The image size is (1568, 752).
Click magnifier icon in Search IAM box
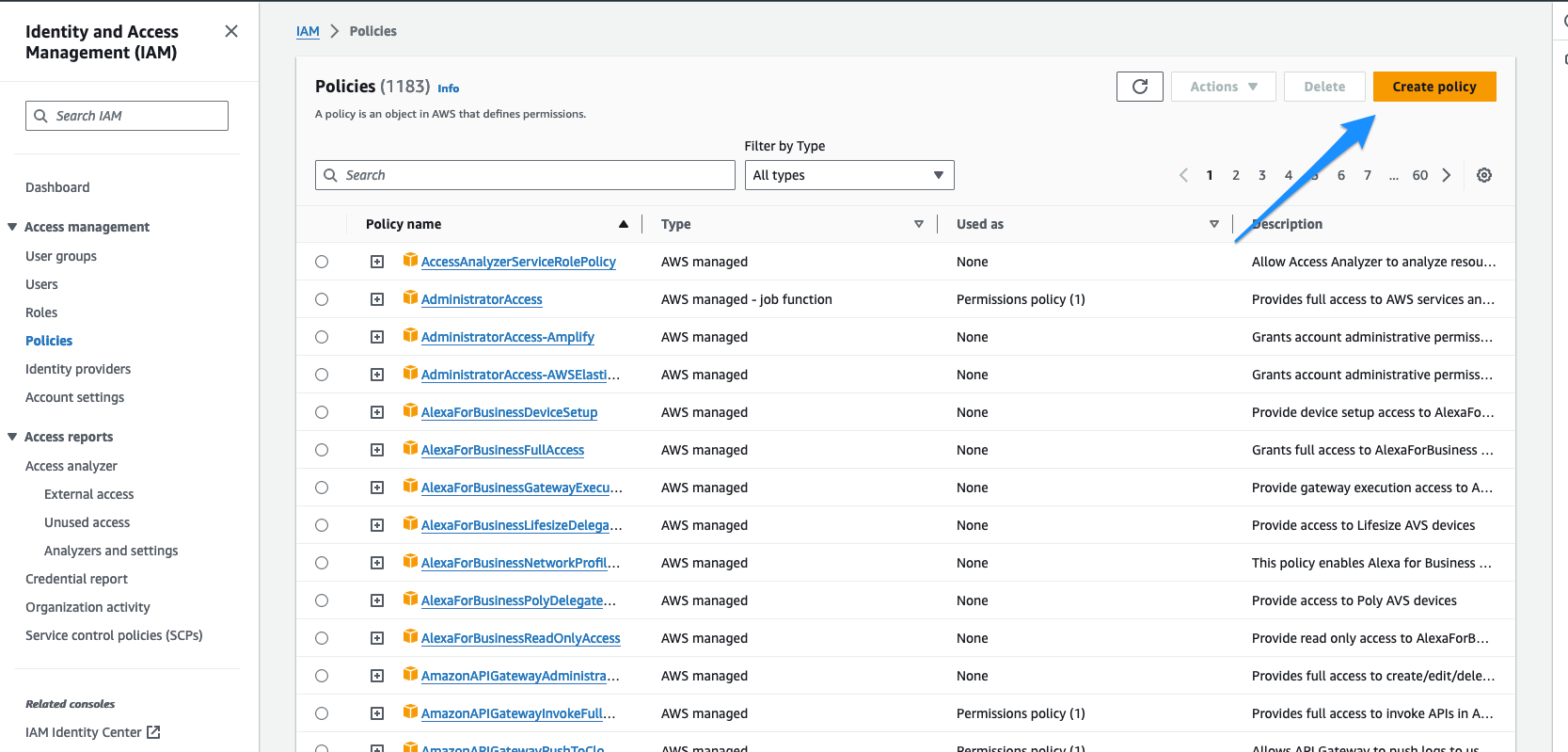(40, 116)
